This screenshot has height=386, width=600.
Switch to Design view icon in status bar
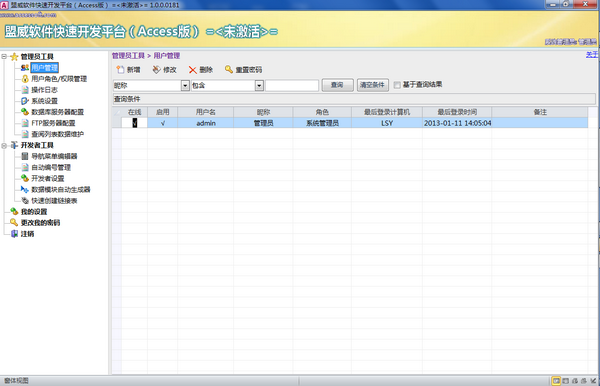coord(593,381)
